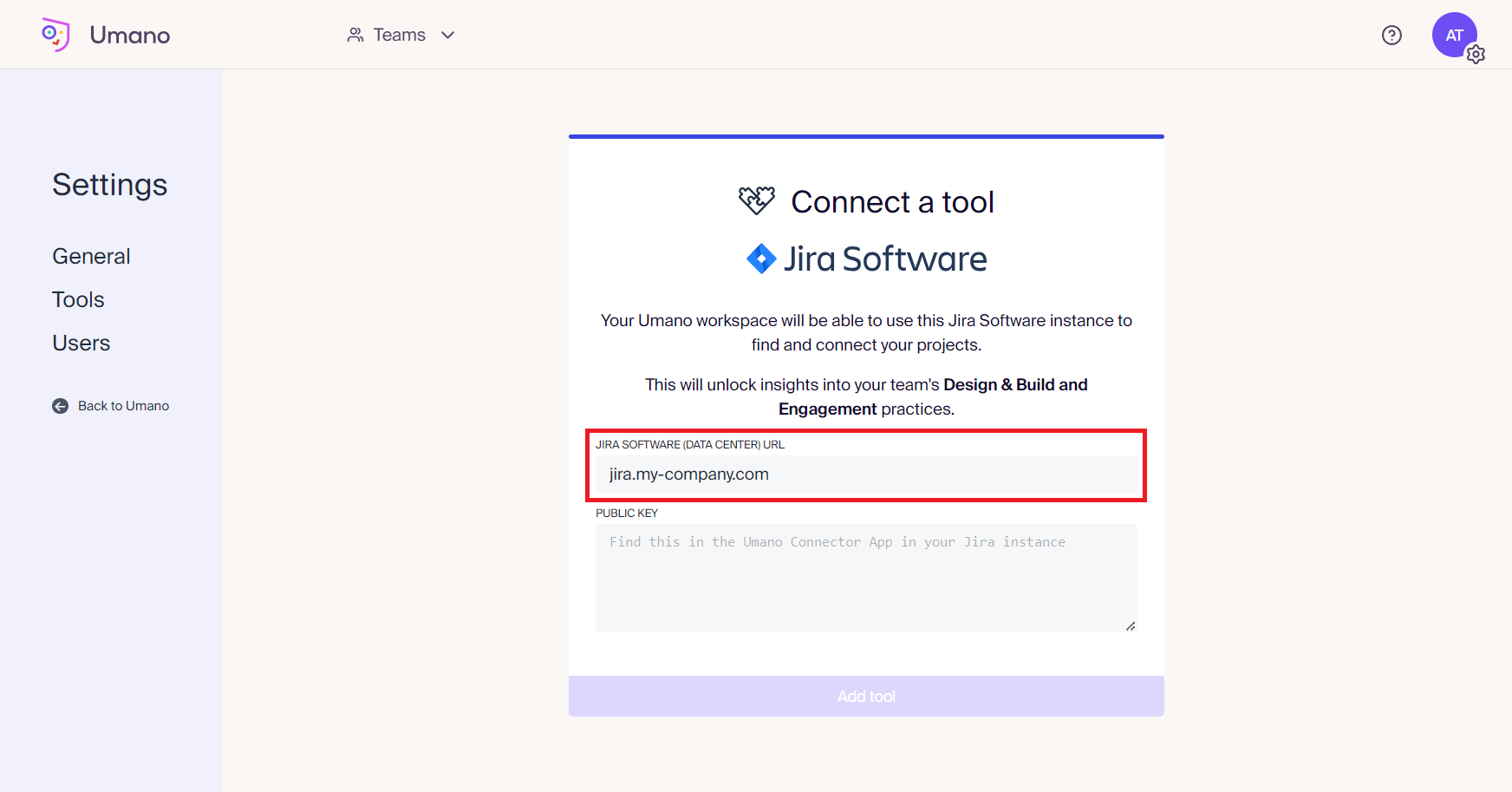The image size is (1512, 792).
Task: Expand the Teams dropdown chevron
Action: [448, 35]
